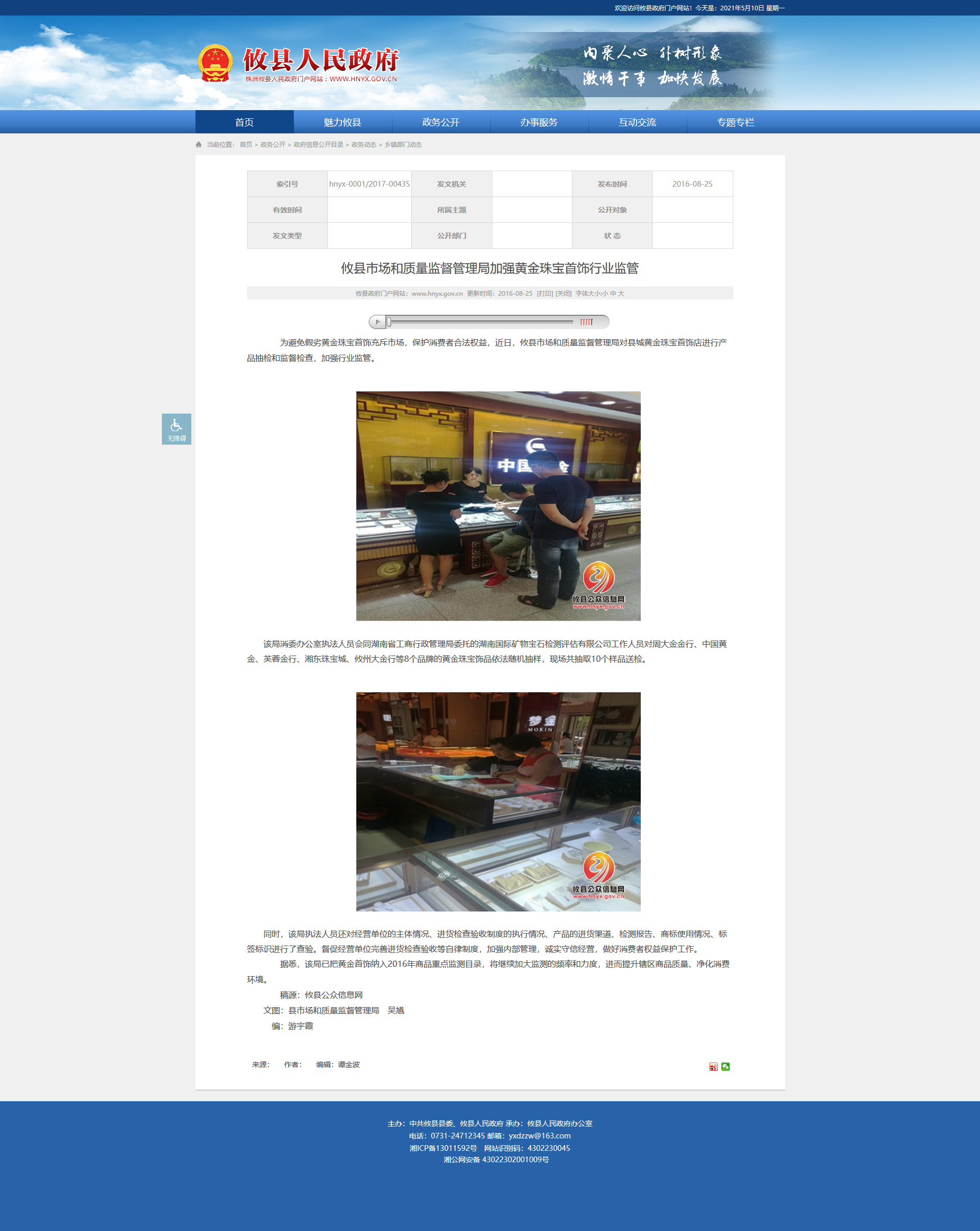The height and width of the screenshot is (1231, 980).
Task: Open the 首页 navigation tab
Action: tap(245, 122)
